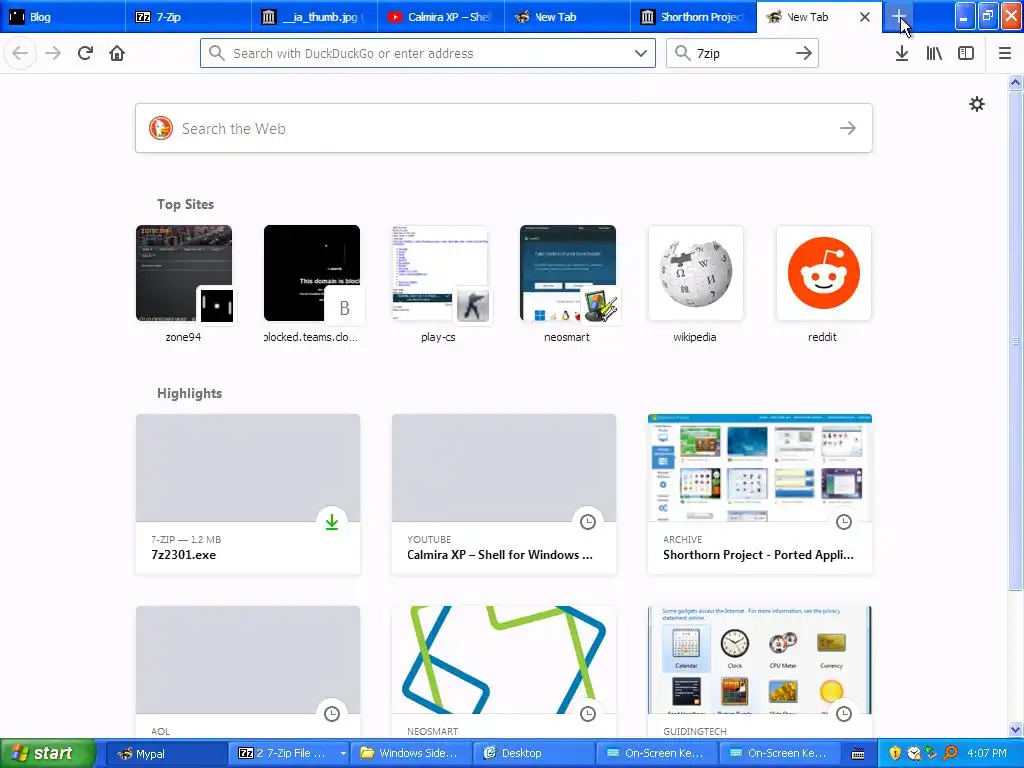Focus the address bar field

pos(428,53)
